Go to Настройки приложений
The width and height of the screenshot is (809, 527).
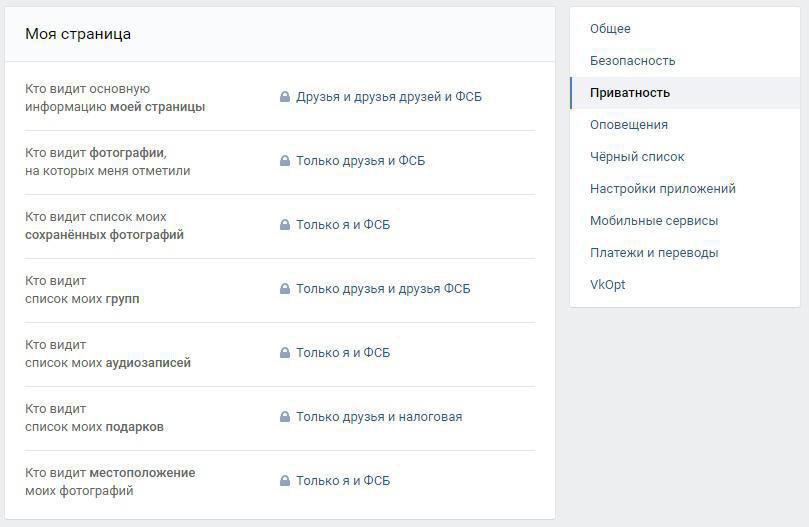662,189
